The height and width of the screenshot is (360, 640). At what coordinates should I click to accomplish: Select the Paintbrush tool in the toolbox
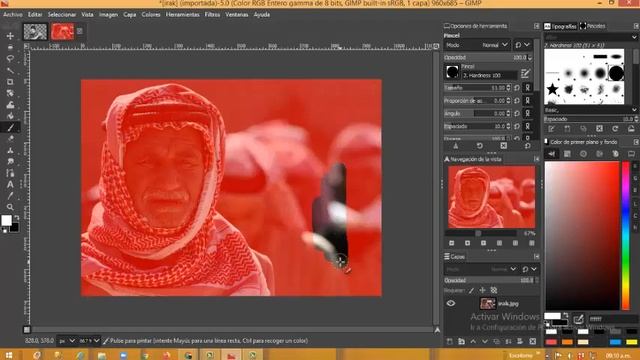coord(10,128)
